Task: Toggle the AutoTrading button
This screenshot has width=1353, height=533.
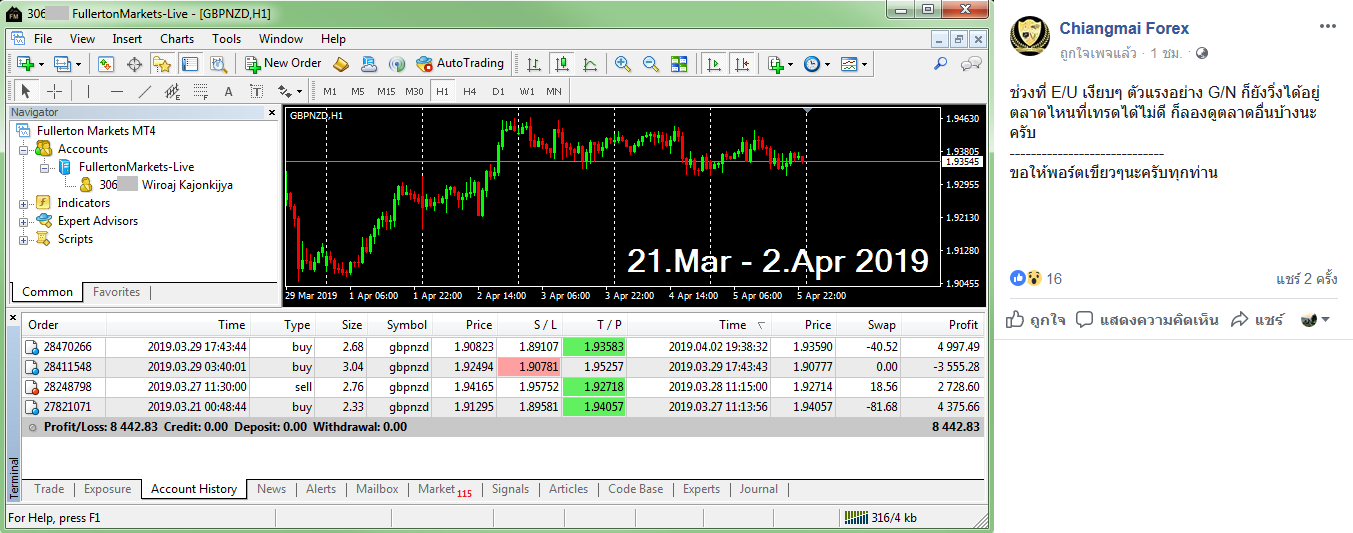Action: click(460, 63)
